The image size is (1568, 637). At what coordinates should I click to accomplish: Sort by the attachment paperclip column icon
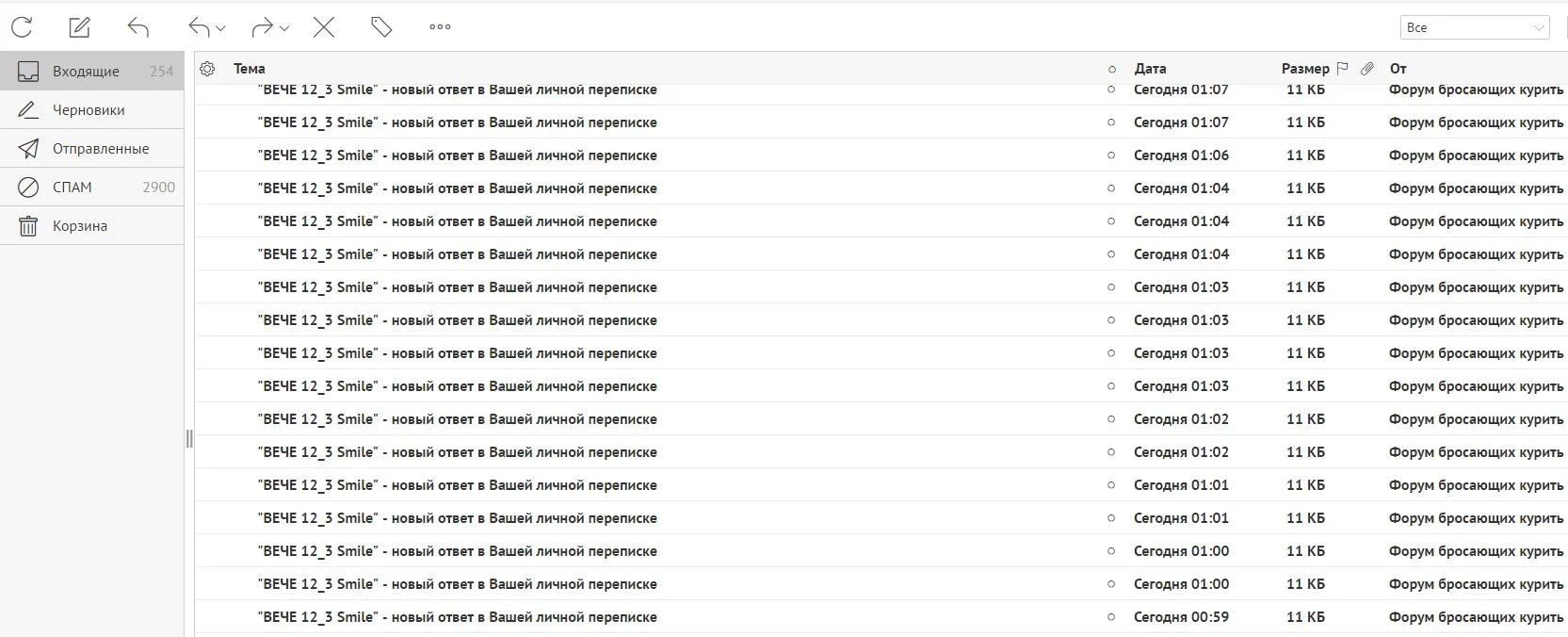click(1367, 69)
